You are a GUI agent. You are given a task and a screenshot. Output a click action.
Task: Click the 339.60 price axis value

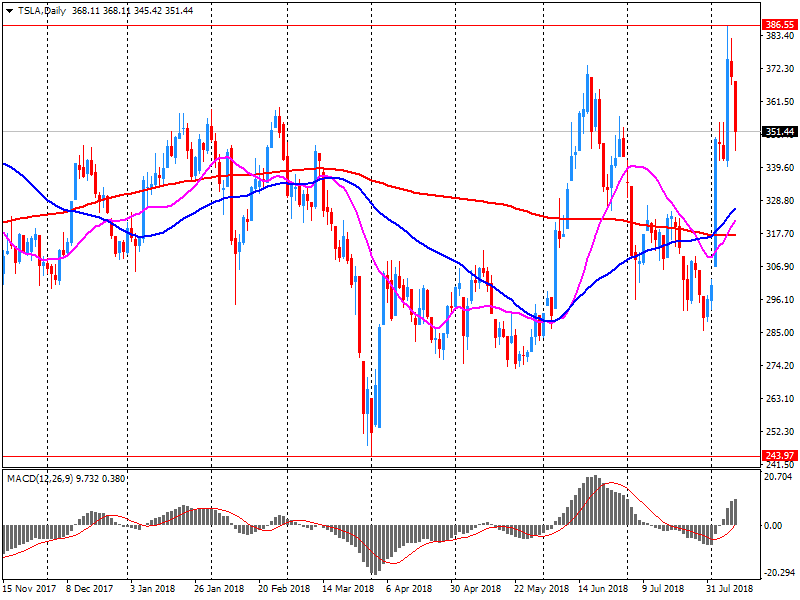[x=780, y=167]
